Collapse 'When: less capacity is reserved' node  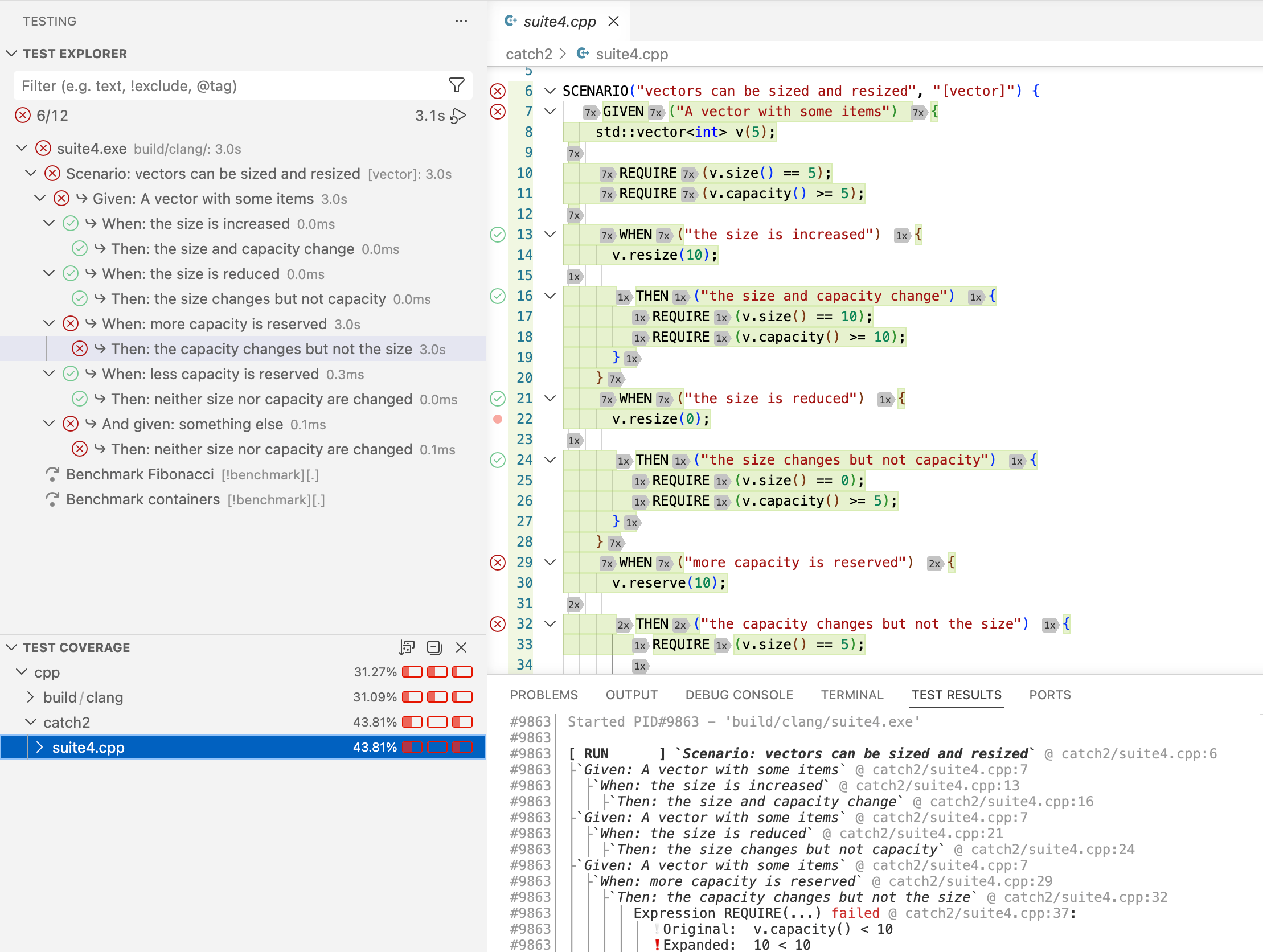pyautogui.click(x=49, y=374)
